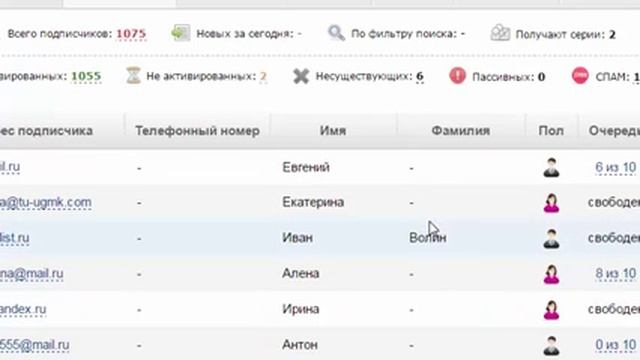This screenshot has height=360, width=640.
Task: Click the Новых за сегодня label
Action: pos(245,34)
